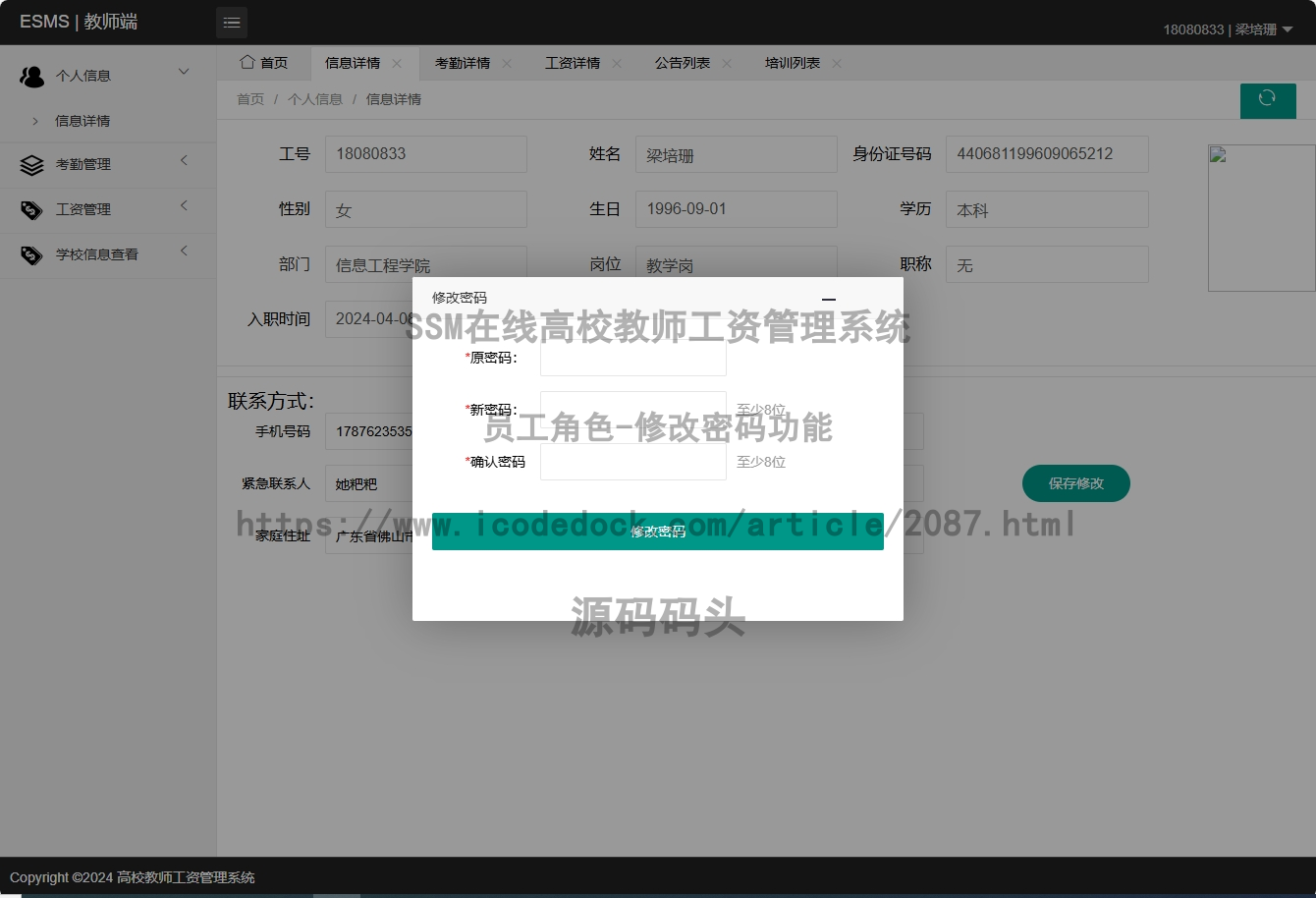This screenshot has width=1316, height=898.
Task: Close the 工资详情 tab
Action: click(x=617, y=63)
